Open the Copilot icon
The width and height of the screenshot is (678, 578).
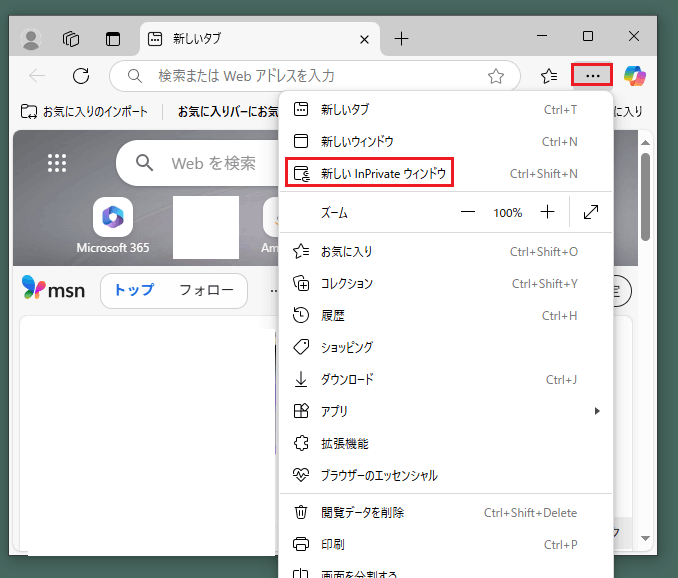tap(634, 76)
